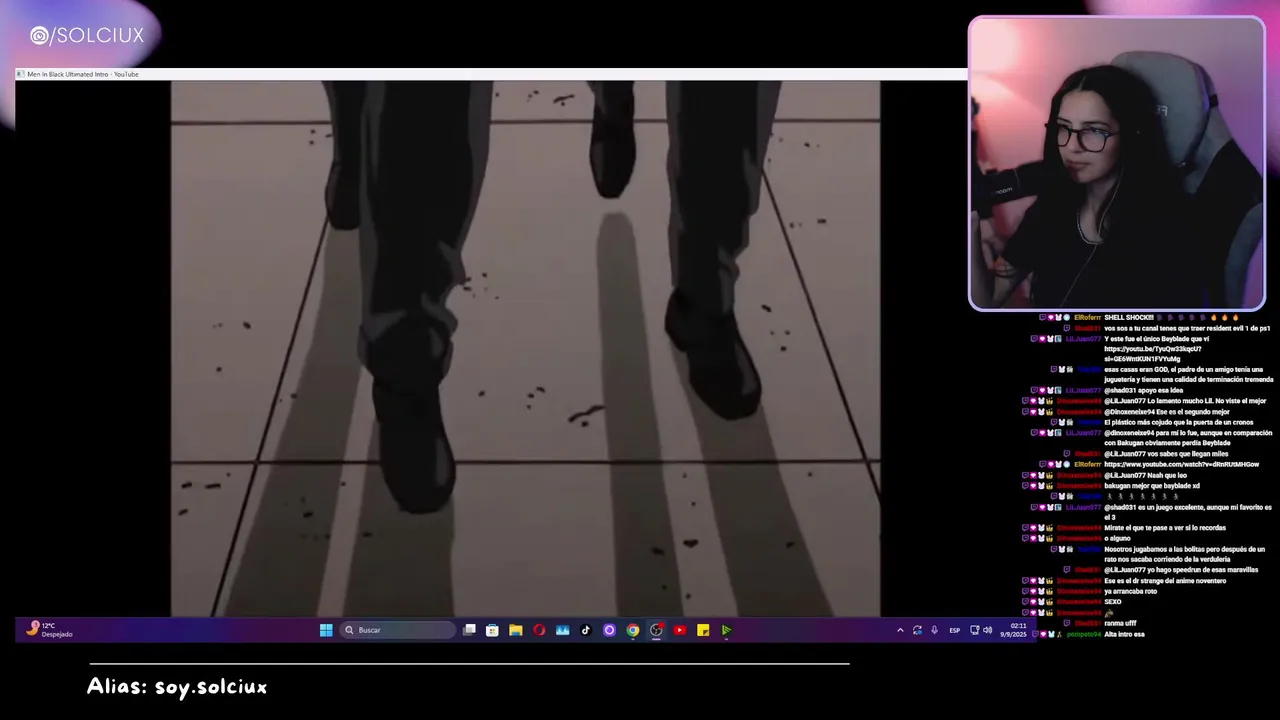
Task: Click message 'bakugan mejor que bayblade xd'
Action: click(1152, 485)
